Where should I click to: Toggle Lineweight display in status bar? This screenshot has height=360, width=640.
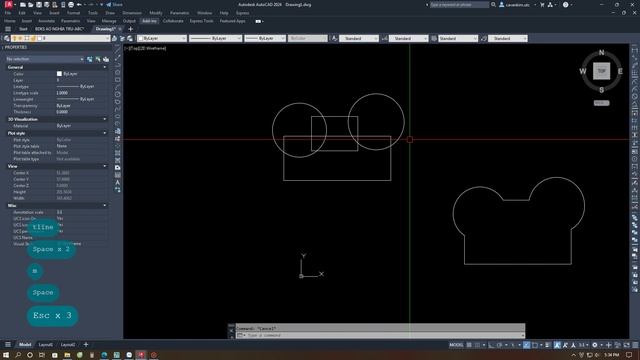tap(548, 345)
